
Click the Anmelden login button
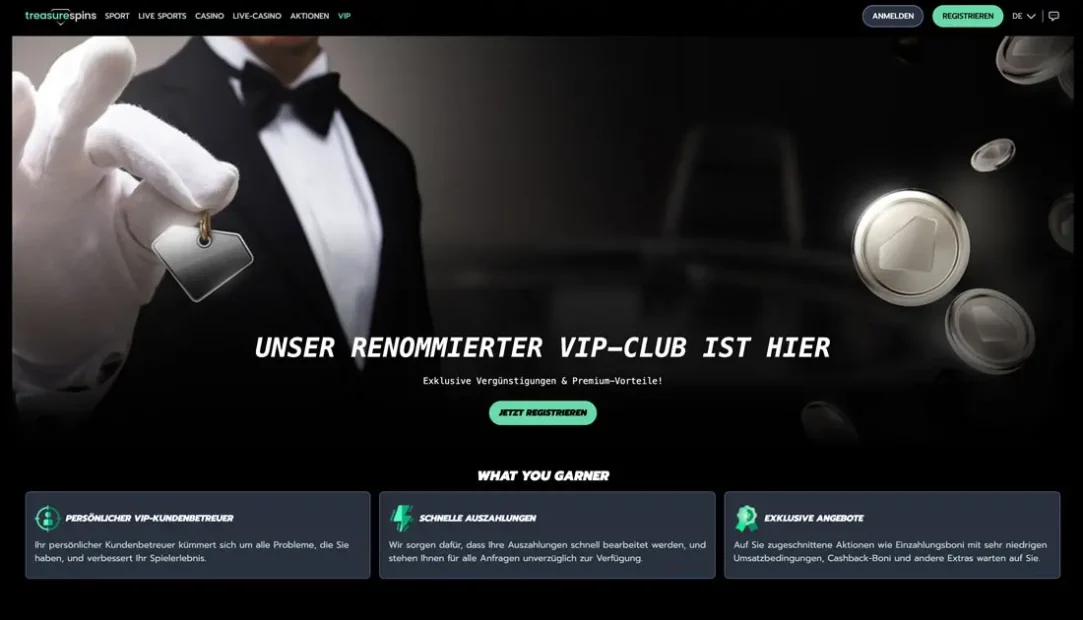(892, 16)
